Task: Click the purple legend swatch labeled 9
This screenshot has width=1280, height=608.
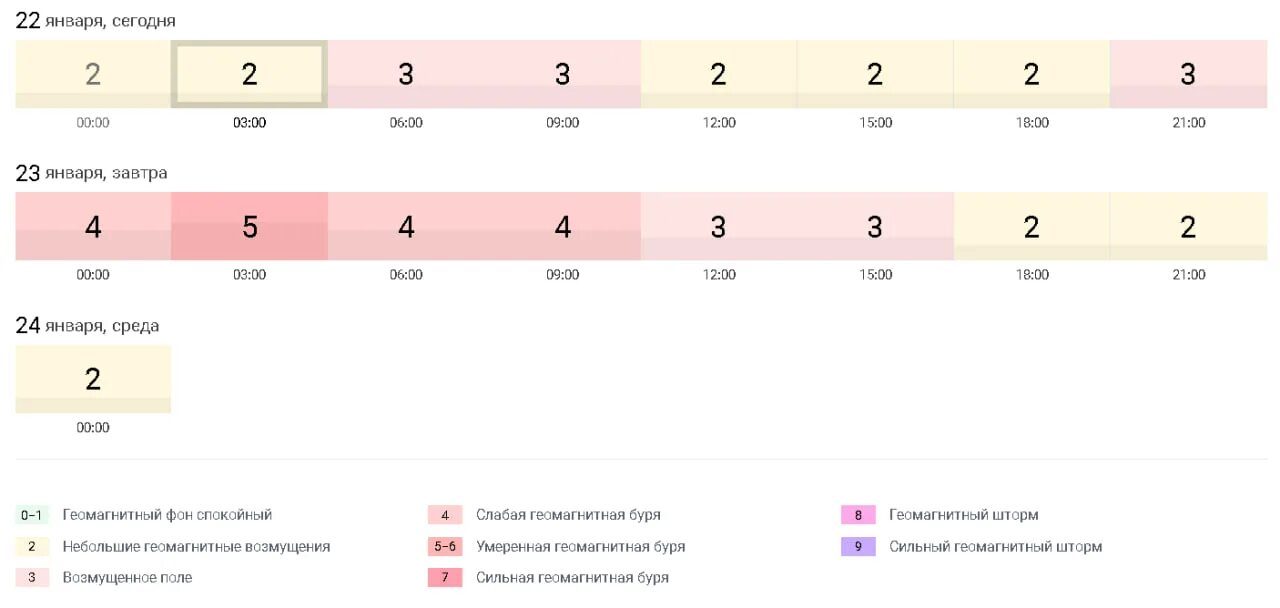Action: coord(858,547)
